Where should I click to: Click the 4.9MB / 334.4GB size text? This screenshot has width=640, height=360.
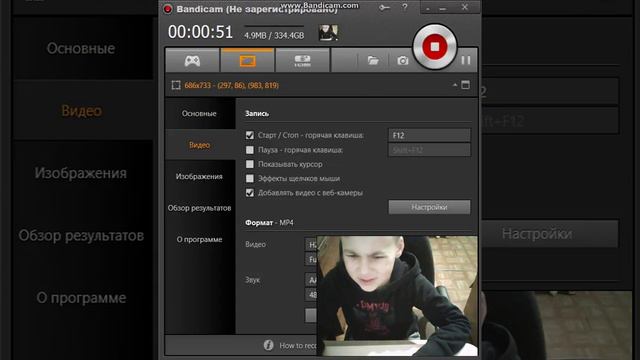pos(274,36)
